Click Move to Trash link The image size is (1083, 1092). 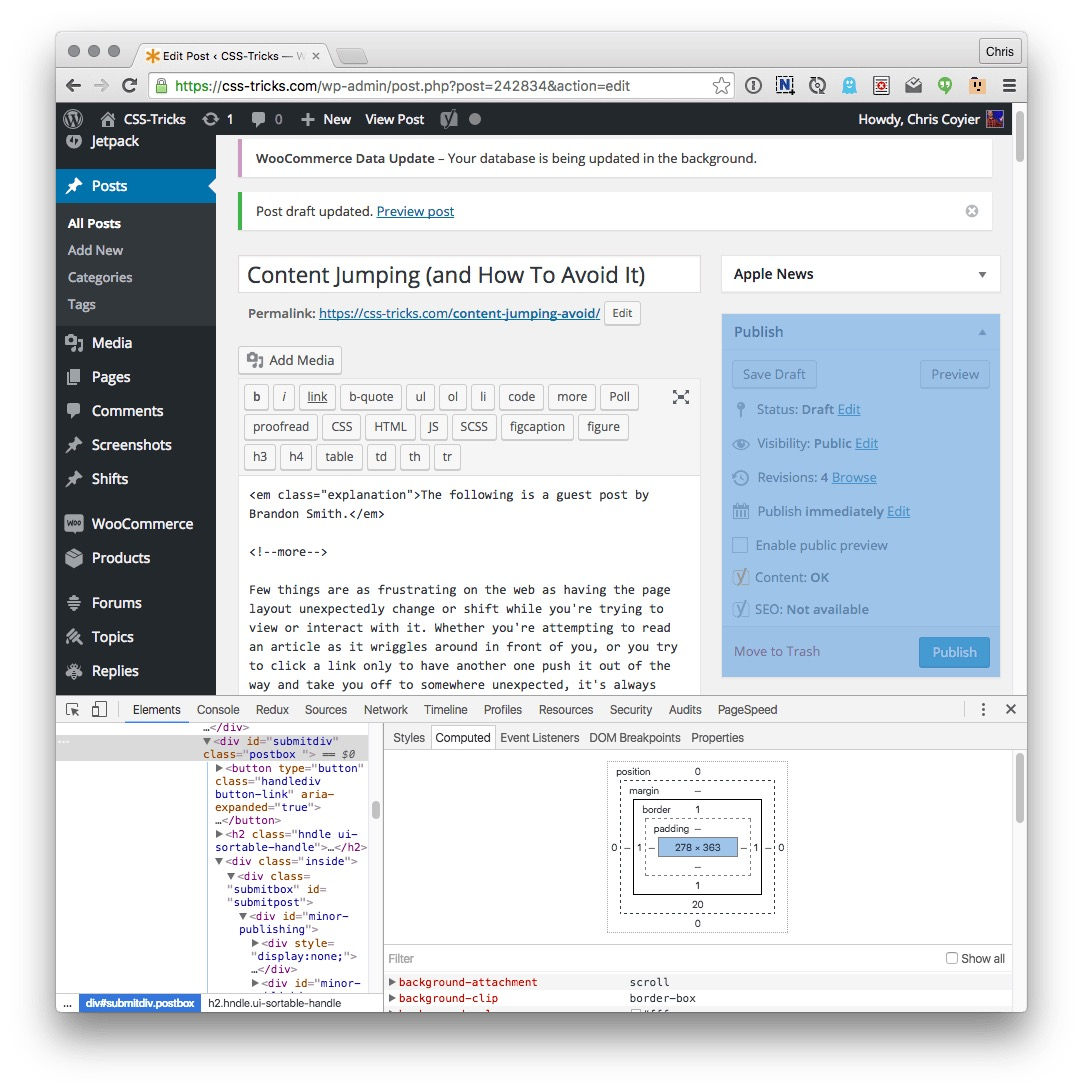coord(777,651)
